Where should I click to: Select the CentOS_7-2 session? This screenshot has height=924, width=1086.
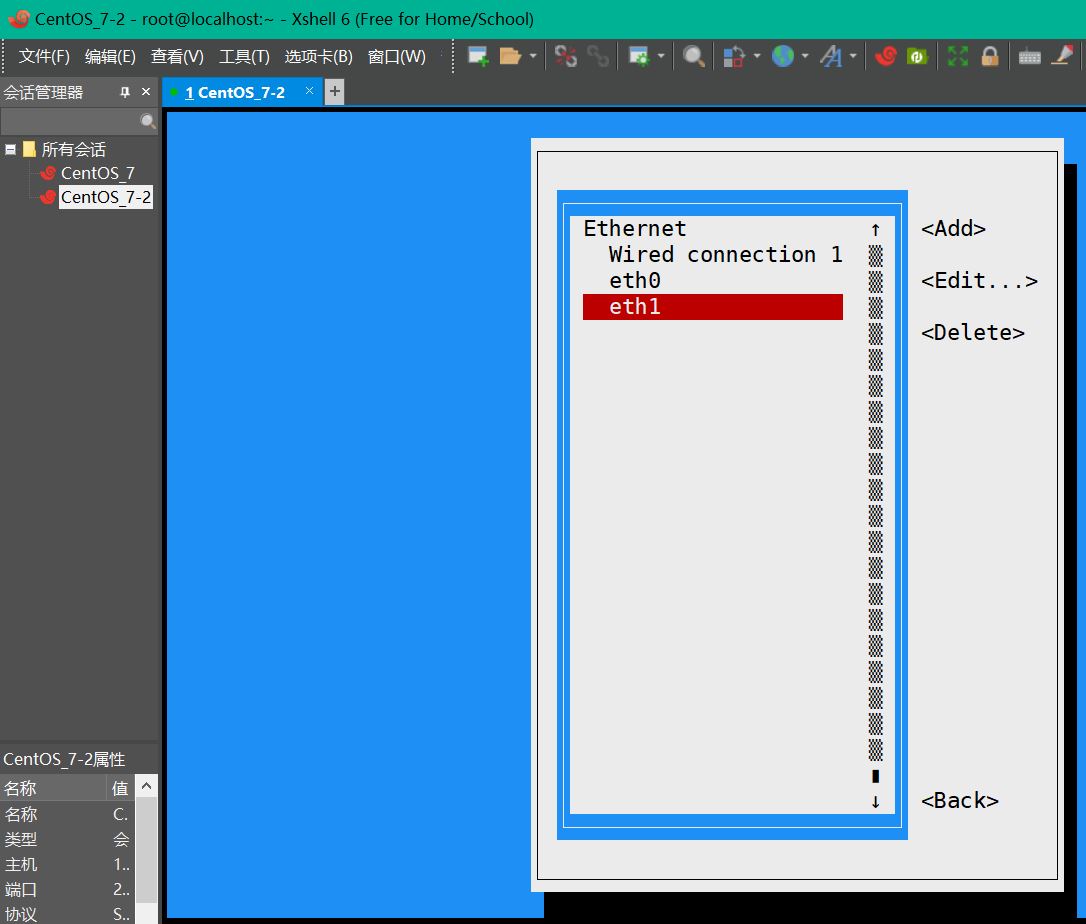105,197
